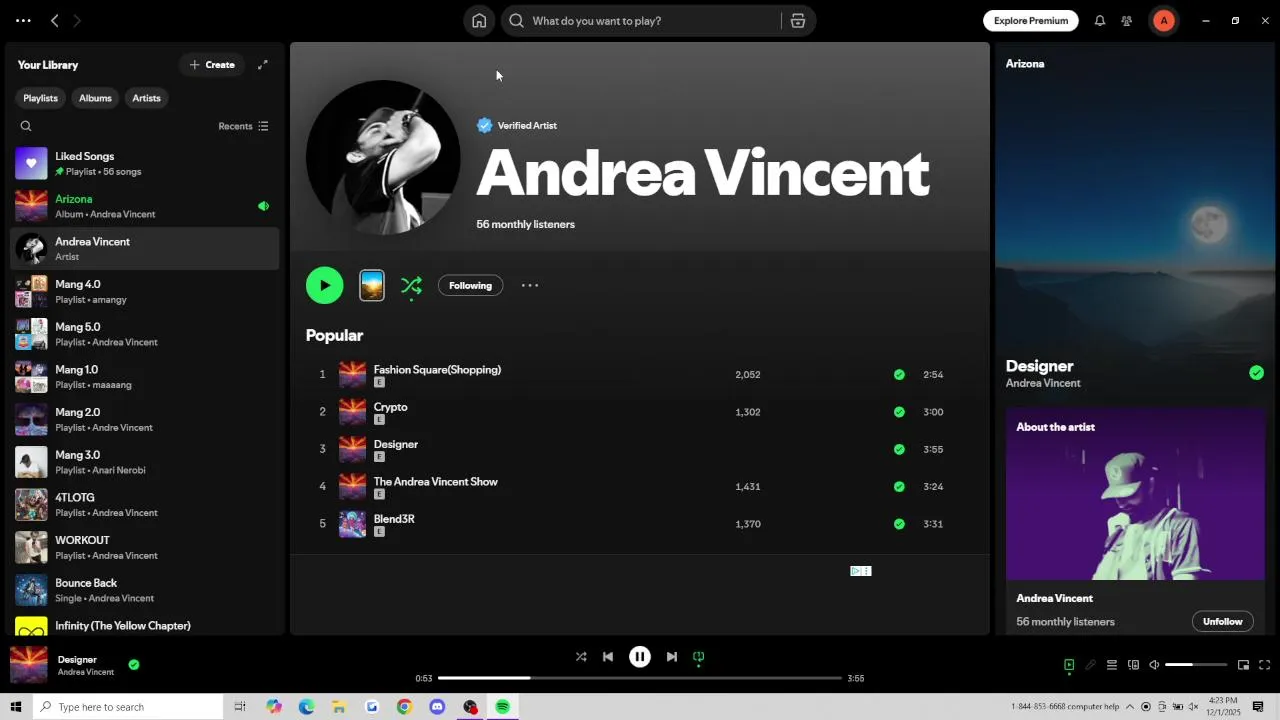The height and width of the screenshot is (720, 1280).
Task: Open the Recents sort dropdown
Action: coord(243,126)
